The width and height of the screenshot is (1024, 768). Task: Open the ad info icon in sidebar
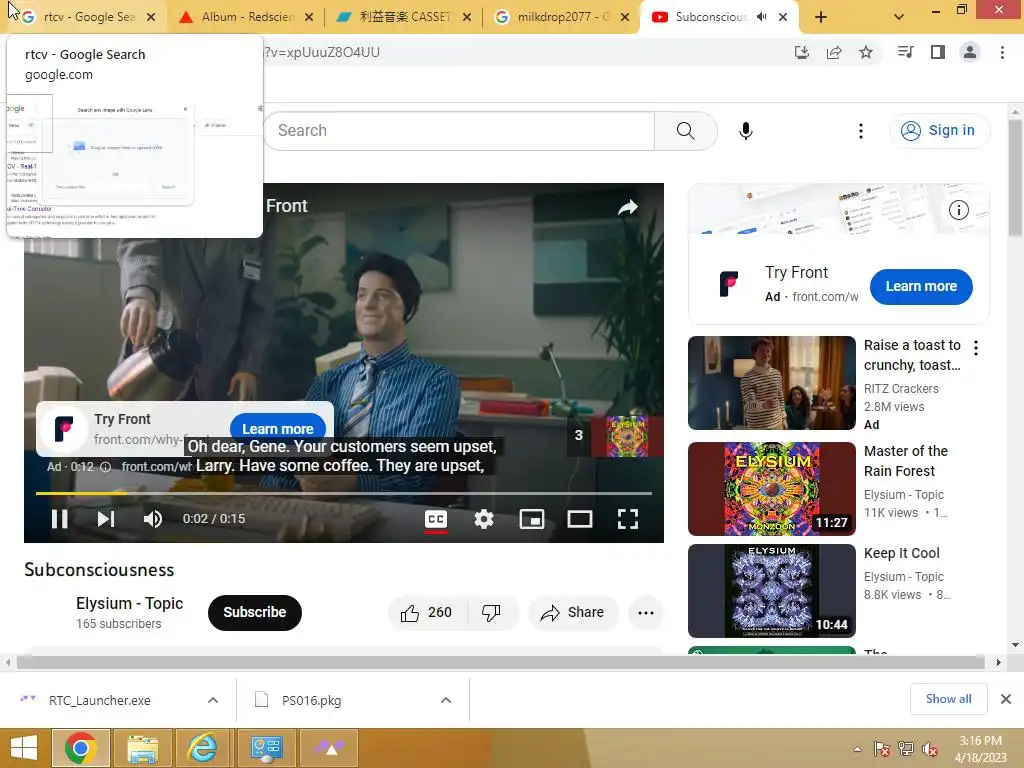(958, 210)
